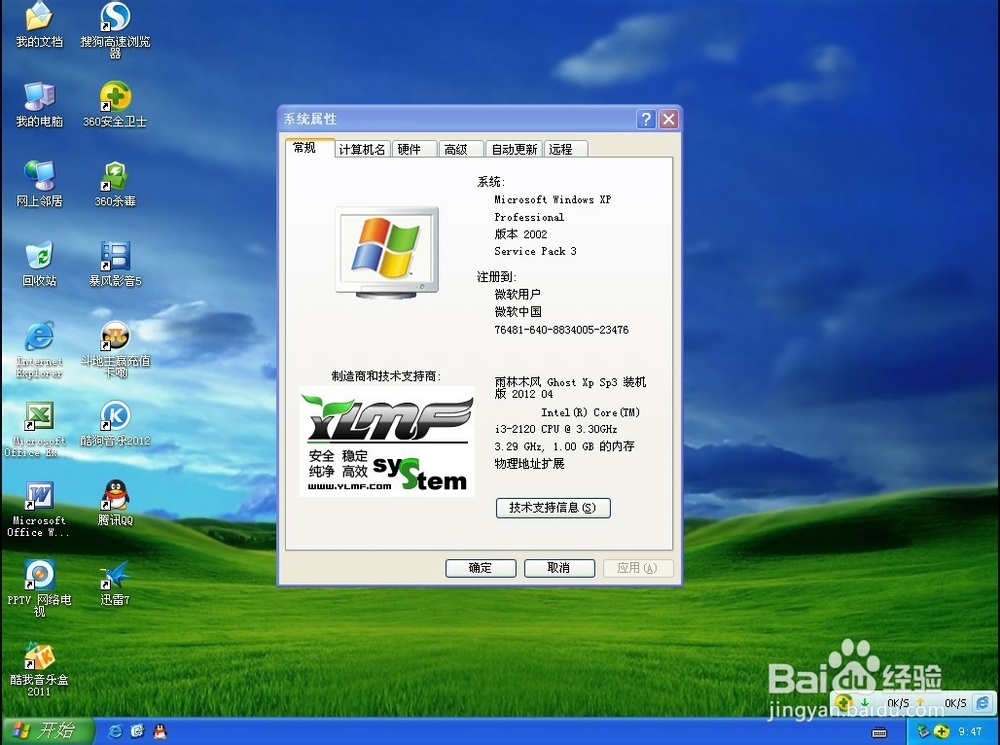Open QQ from the quick launch bar
Image resolution: width=1000 pixels, height=745 pixels.
159,731
